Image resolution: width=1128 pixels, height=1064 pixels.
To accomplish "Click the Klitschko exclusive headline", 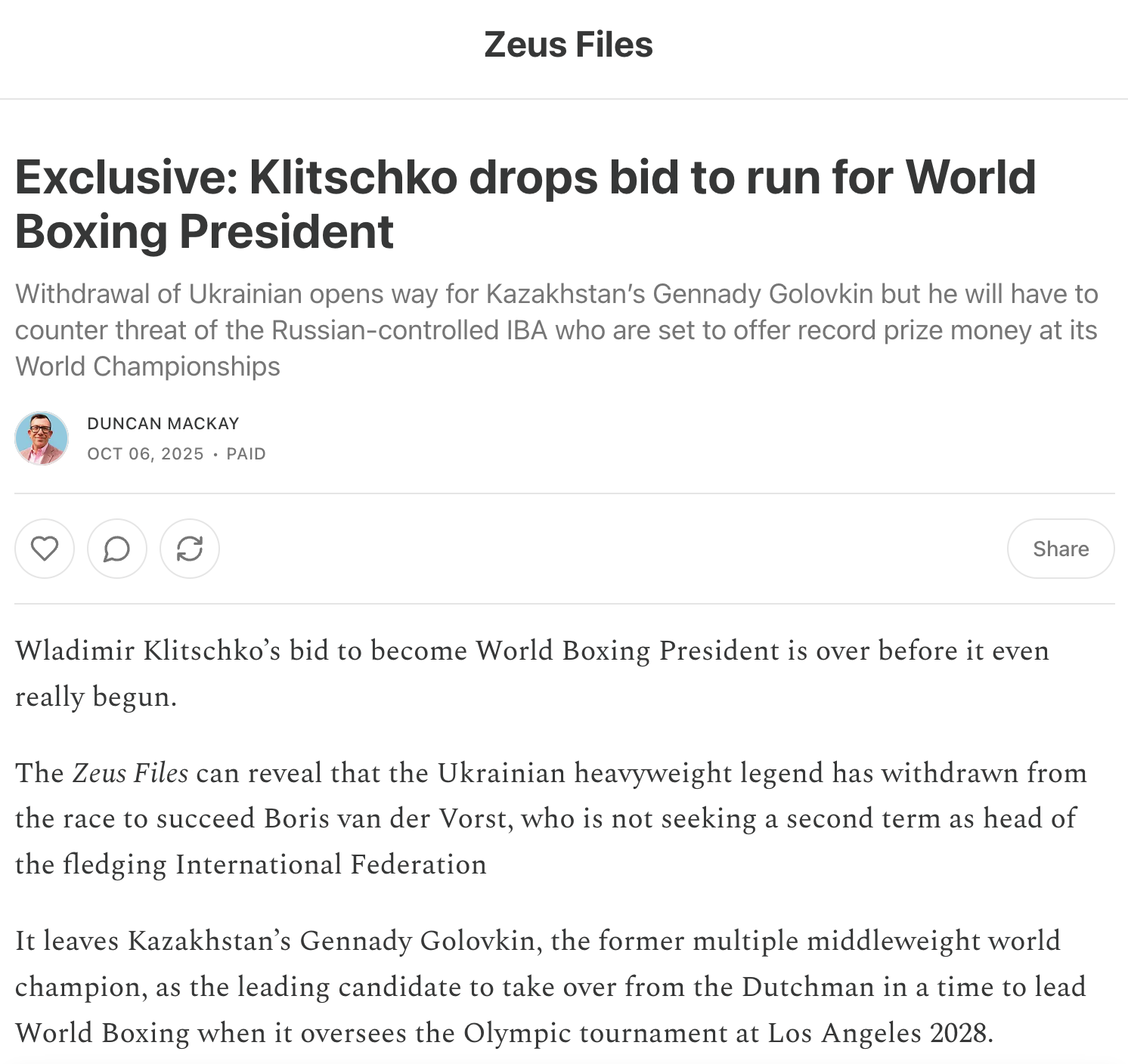I will pos(525,203).
